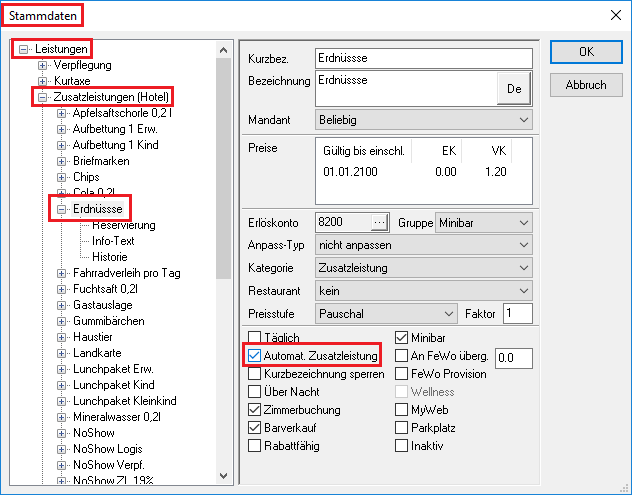Screen dimensions: 632x495
Task: Click the tree scrollbar up arrow
Action: tap(224, 50)
